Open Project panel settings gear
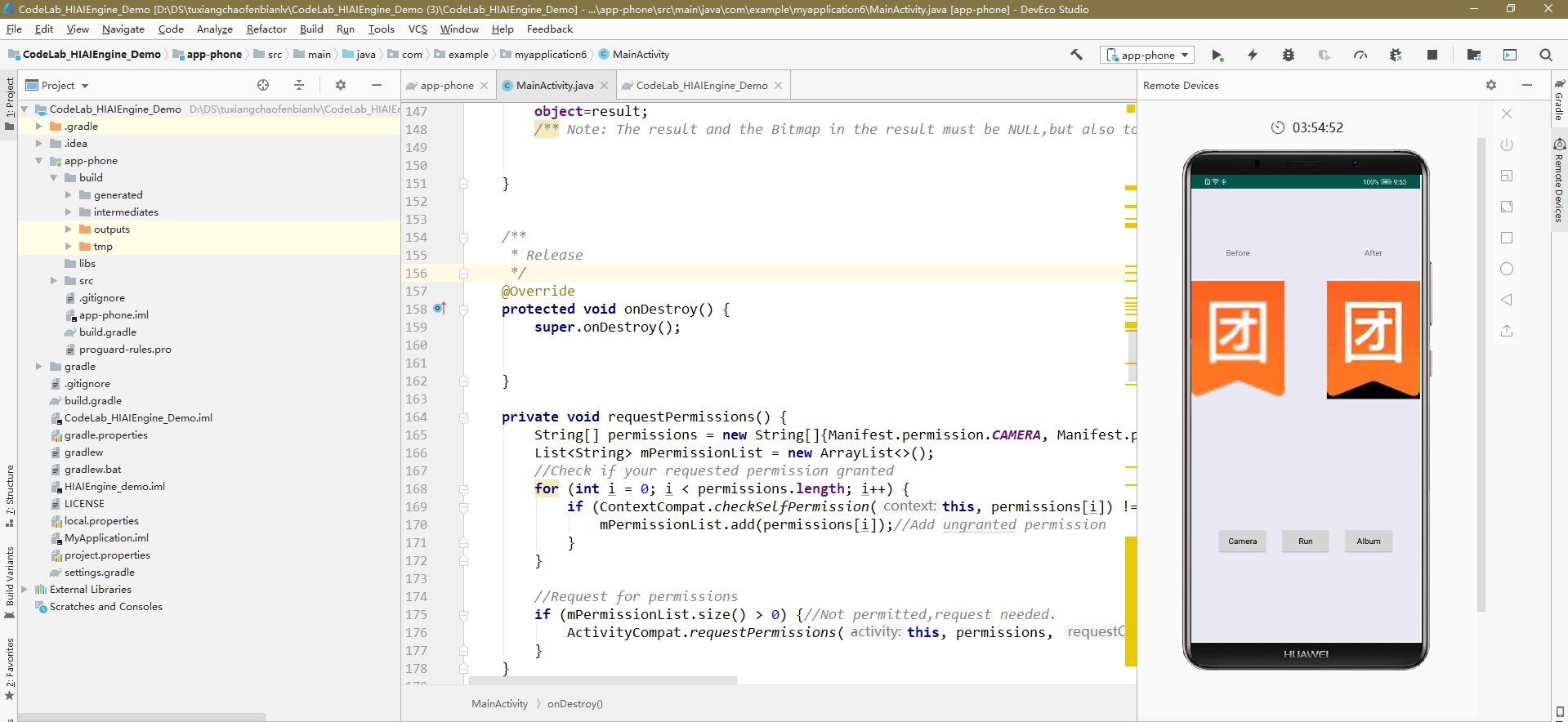1568x722 pixels. click(341, 85)
